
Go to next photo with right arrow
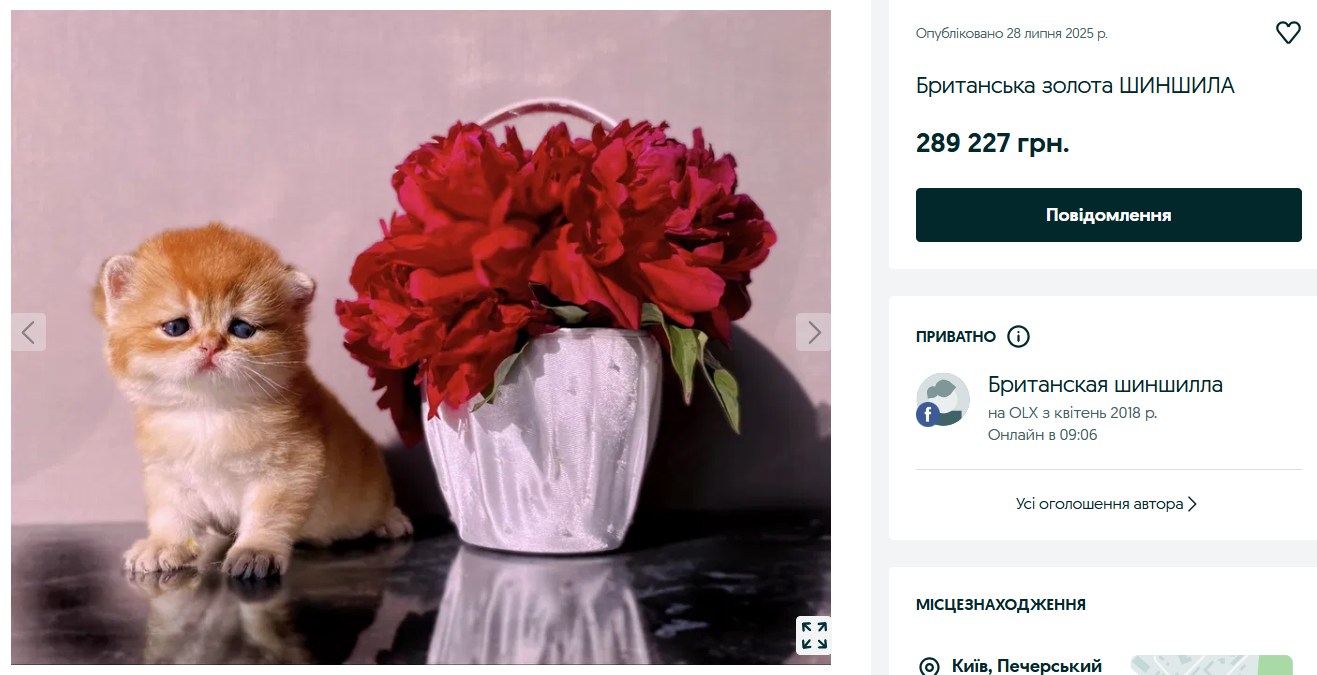pyautogui.click(x=814, y=332)
